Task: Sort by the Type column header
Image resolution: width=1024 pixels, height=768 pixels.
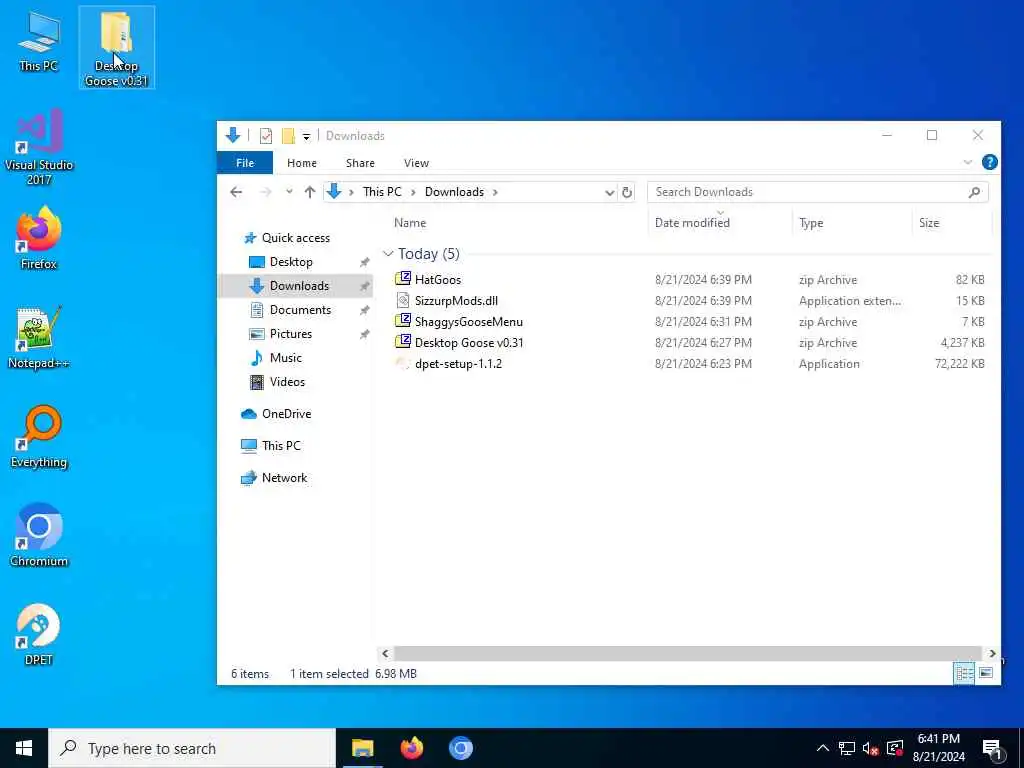Action: click(811, 223)
